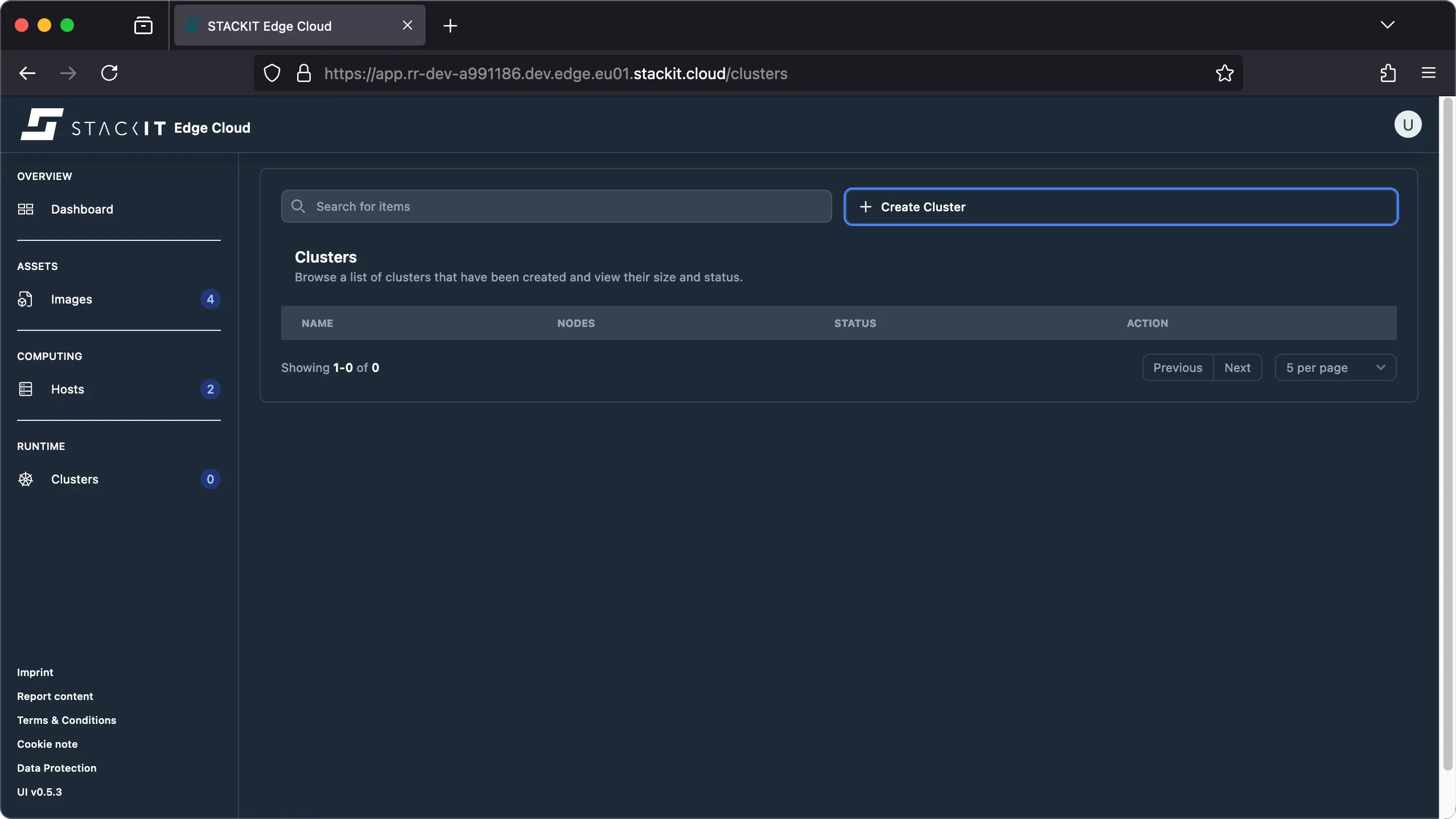Click the page reload icon
1456x819 pixels.
[110, 73]
